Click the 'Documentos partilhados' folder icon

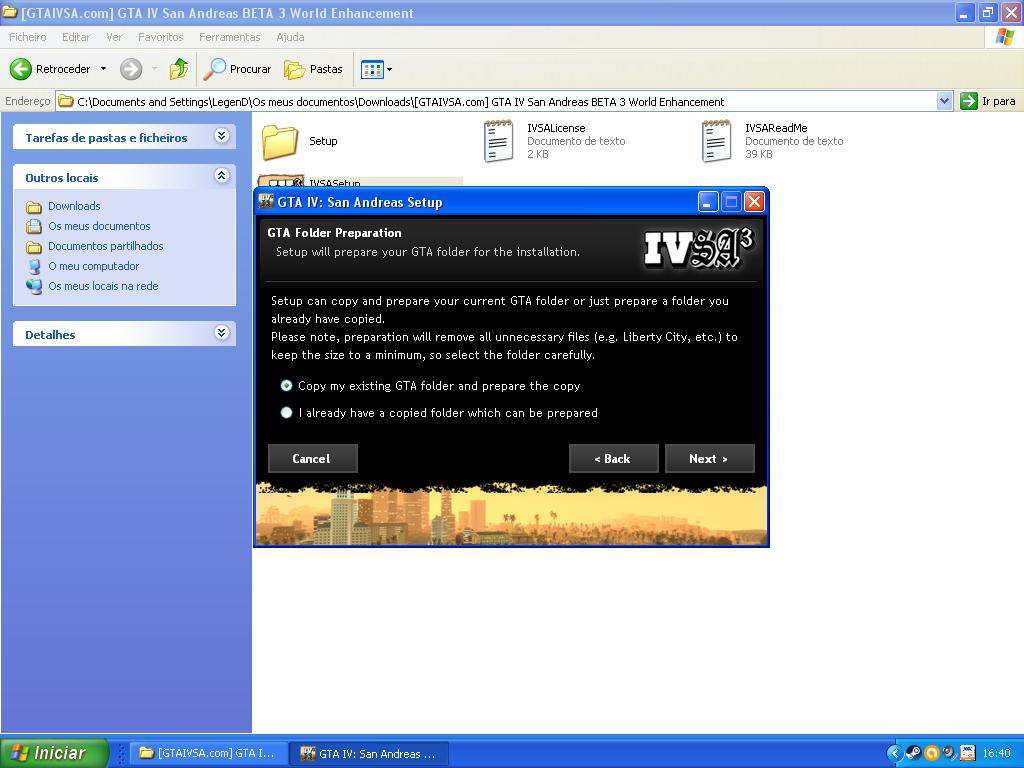pos(34,247)
